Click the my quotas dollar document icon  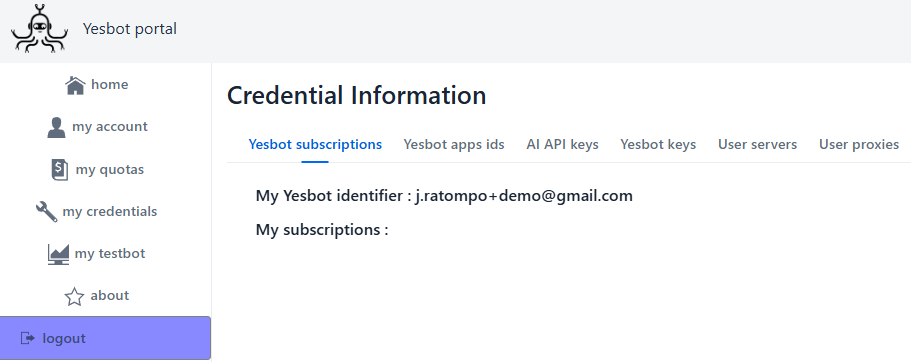click(x=60, y=170)
